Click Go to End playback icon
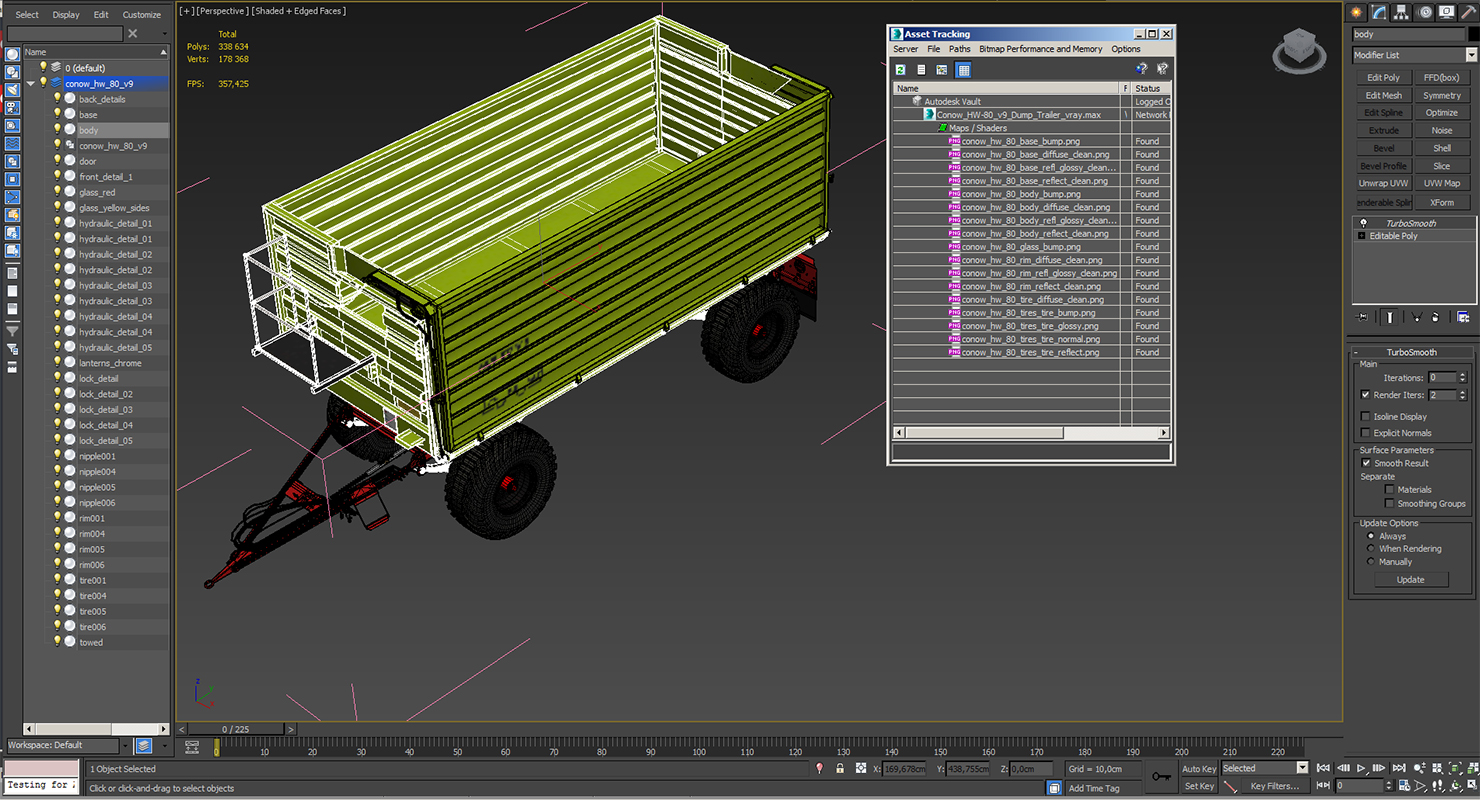This screenshot has width=1480, height=800. coord(1400,768)
